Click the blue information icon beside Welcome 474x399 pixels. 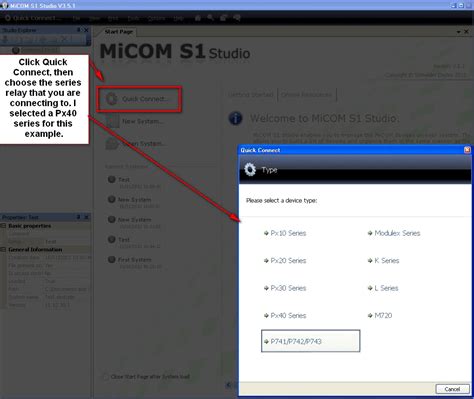click(x=235, y=118)
